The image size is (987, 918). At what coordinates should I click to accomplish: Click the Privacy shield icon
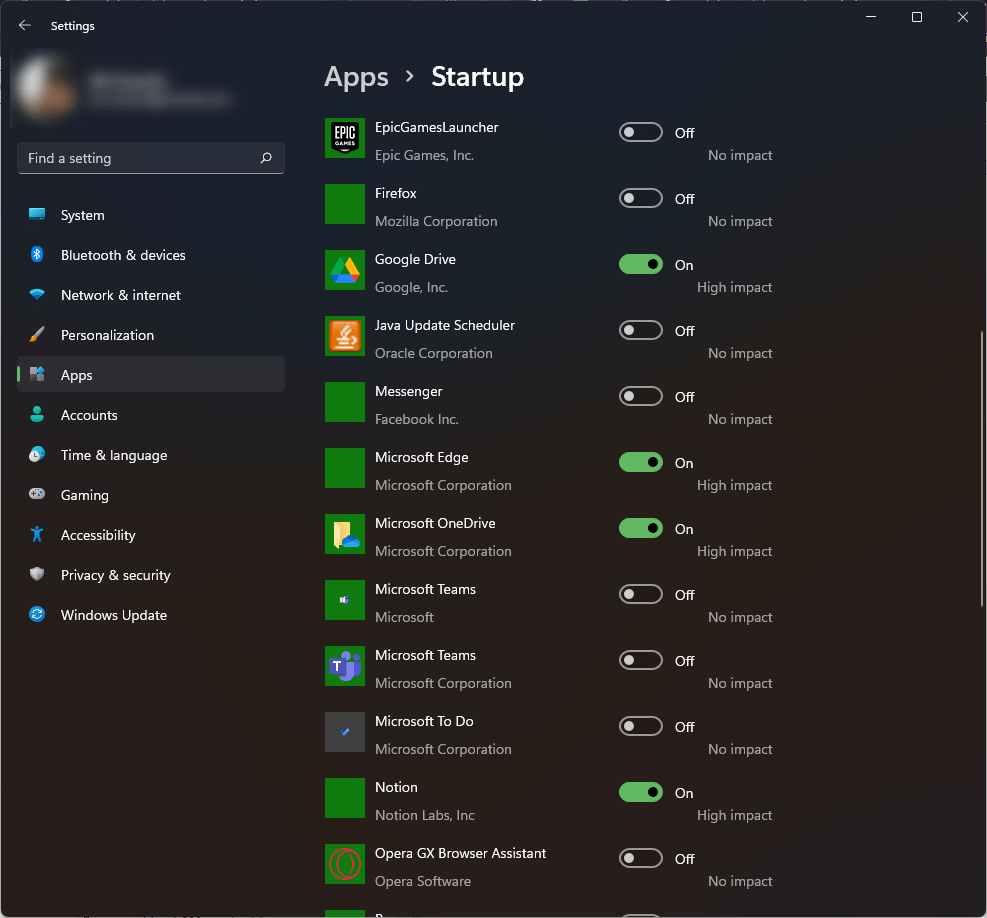(x=37, y=574)
